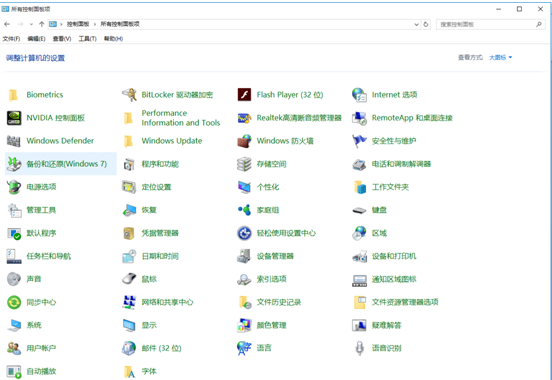The height and width of the screenshot is (380, 552).
Task: Open the 语音识别 microphone icon
Action: click(359, 348)
